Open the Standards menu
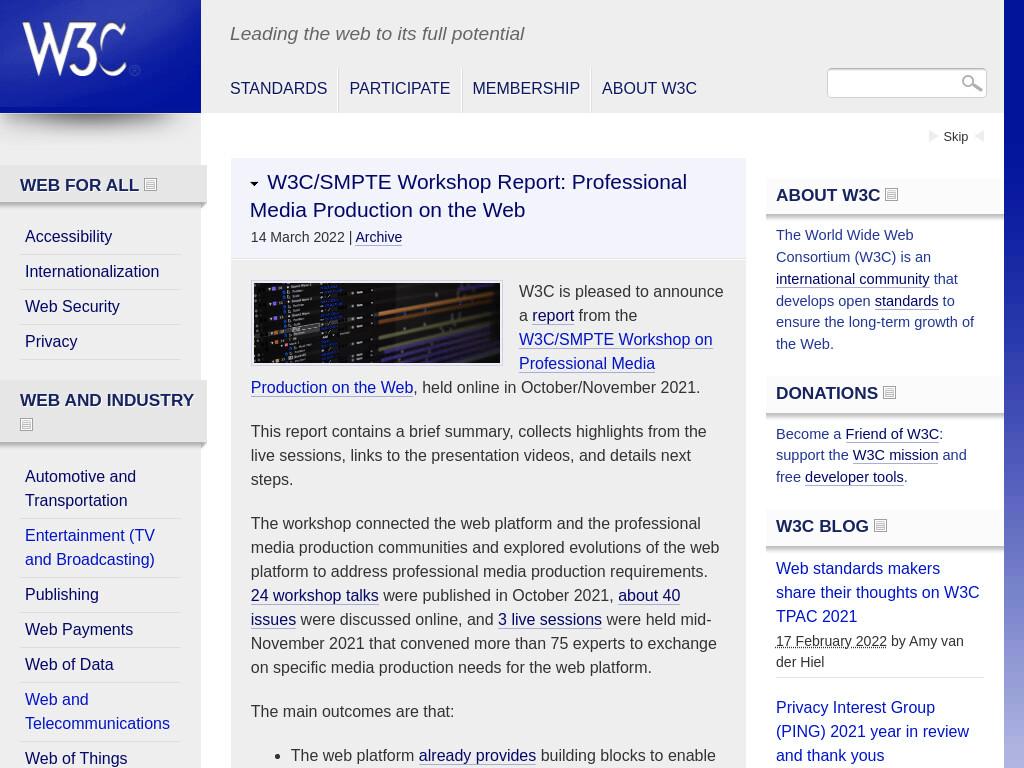The image size is (1024, 768). coord(278,88)
